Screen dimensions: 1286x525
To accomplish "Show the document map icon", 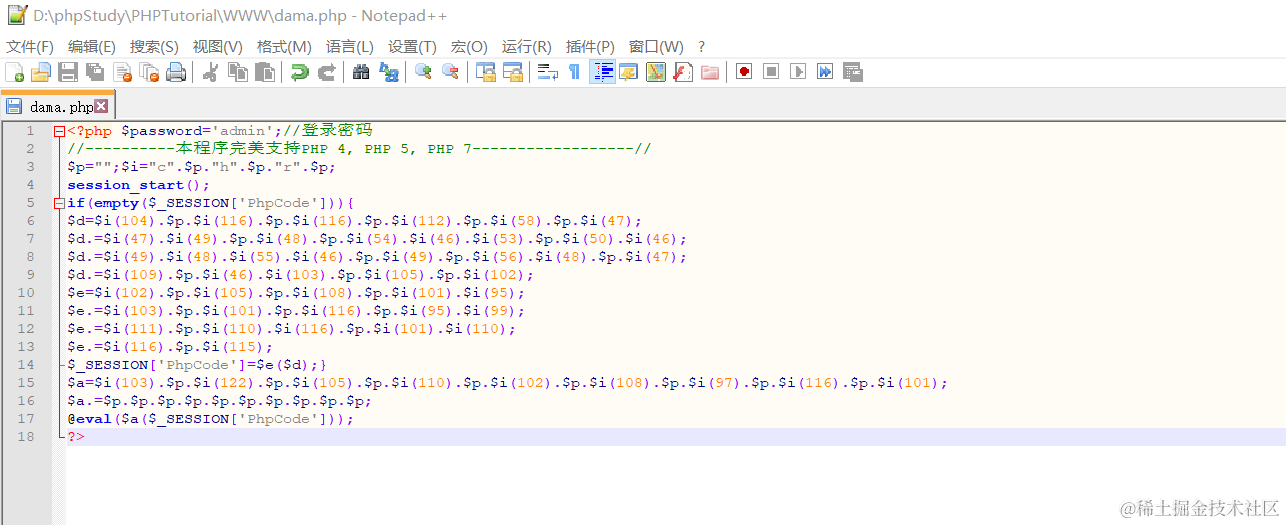I will point(656,72).
